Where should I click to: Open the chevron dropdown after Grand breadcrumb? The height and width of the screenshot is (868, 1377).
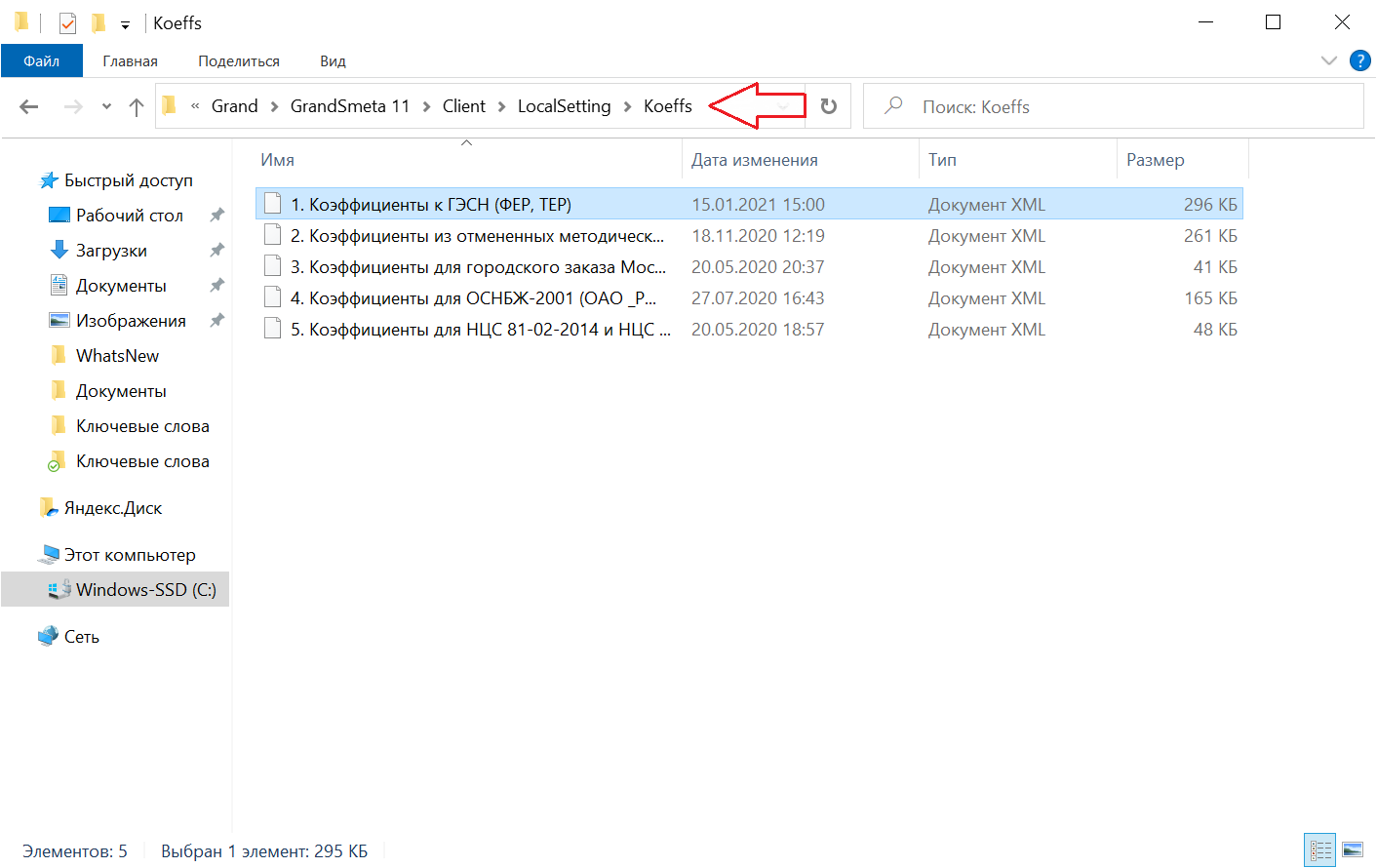(275, 106)
